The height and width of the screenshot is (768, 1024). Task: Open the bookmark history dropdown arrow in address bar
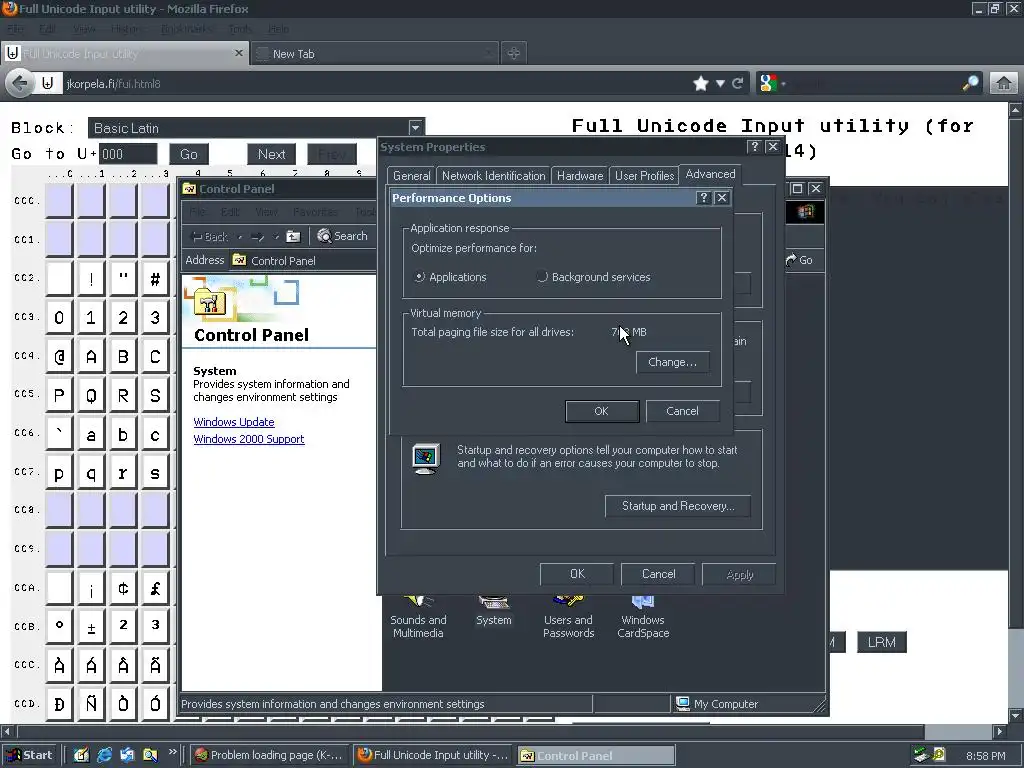pos(720,83)
